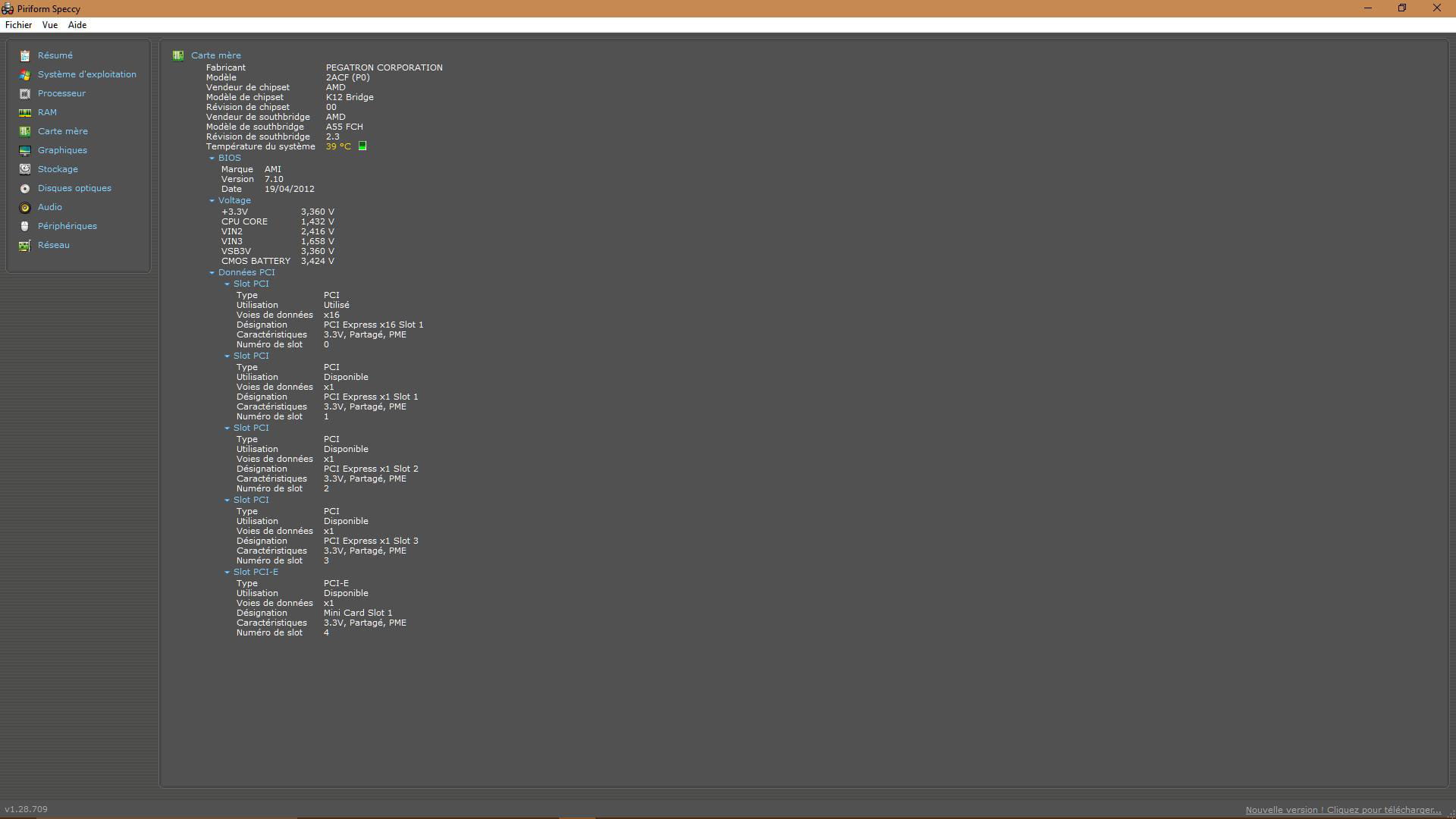Collapse the Slot PCI-E section
The width and height of the screenshot is (1456, 819).
coord(227,572)
